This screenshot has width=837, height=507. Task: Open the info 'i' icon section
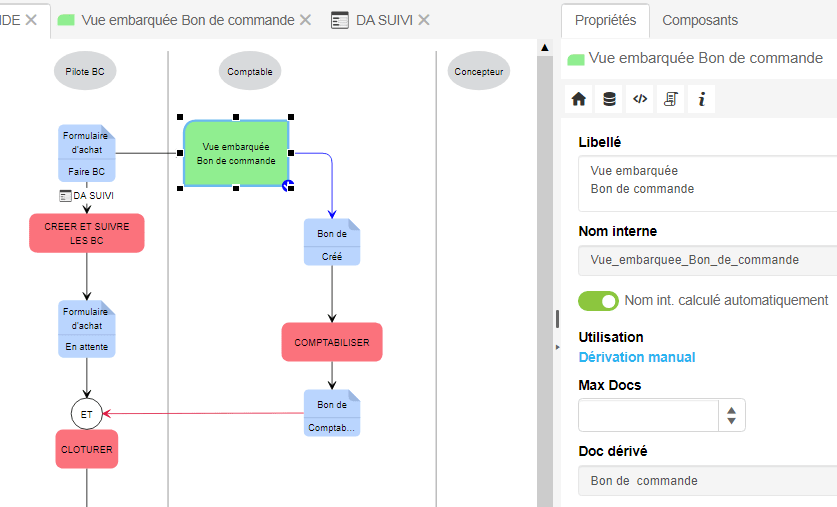point(702,99)
